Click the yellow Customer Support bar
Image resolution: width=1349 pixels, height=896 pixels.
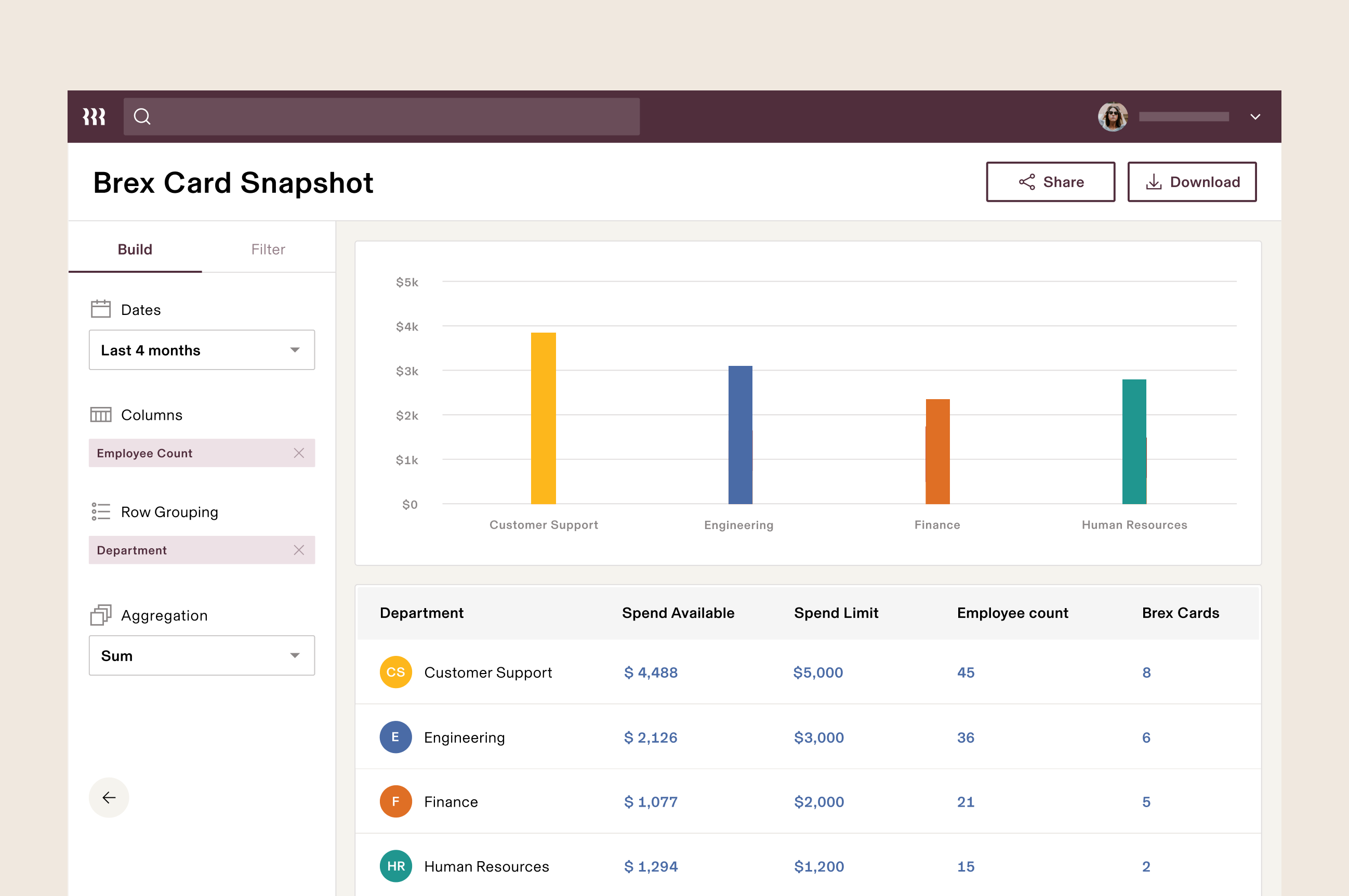click(x=543, y=418)
